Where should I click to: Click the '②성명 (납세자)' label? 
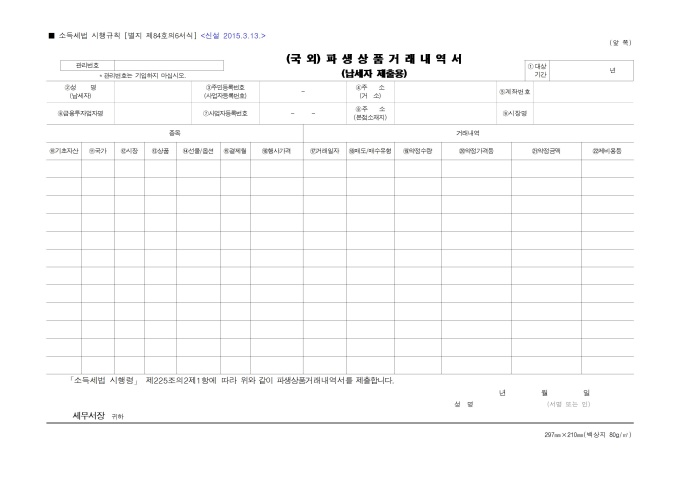[x=81, y=92]
